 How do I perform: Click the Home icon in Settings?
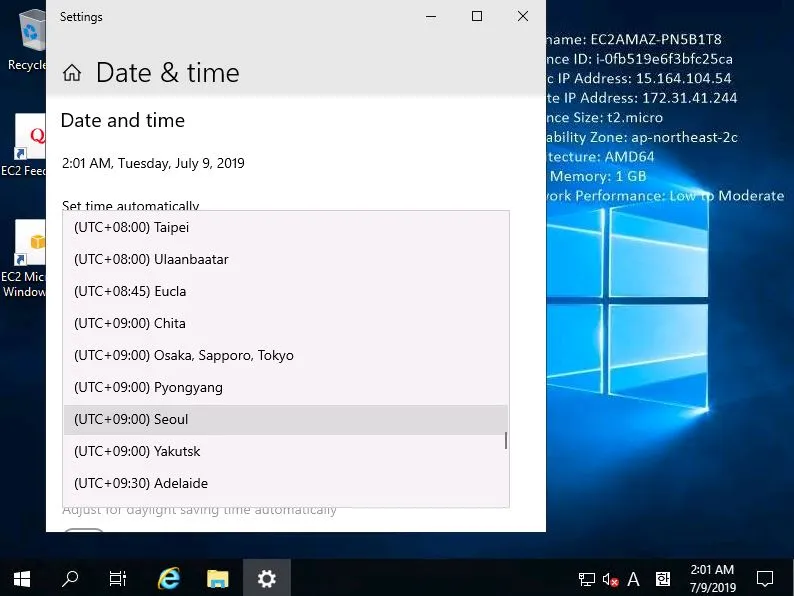click(72, 73)
